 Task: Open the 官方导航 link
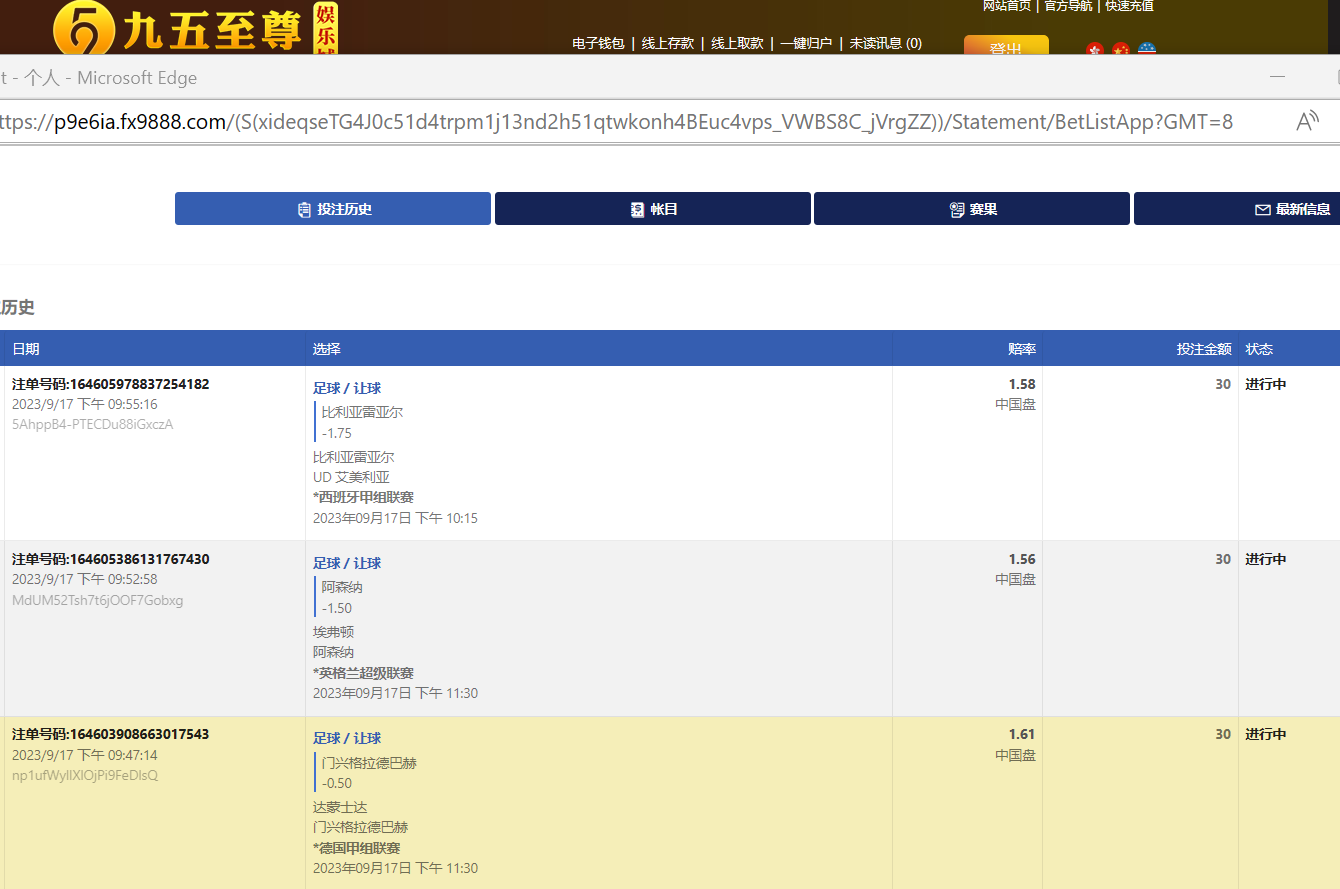click(1068, 6)
